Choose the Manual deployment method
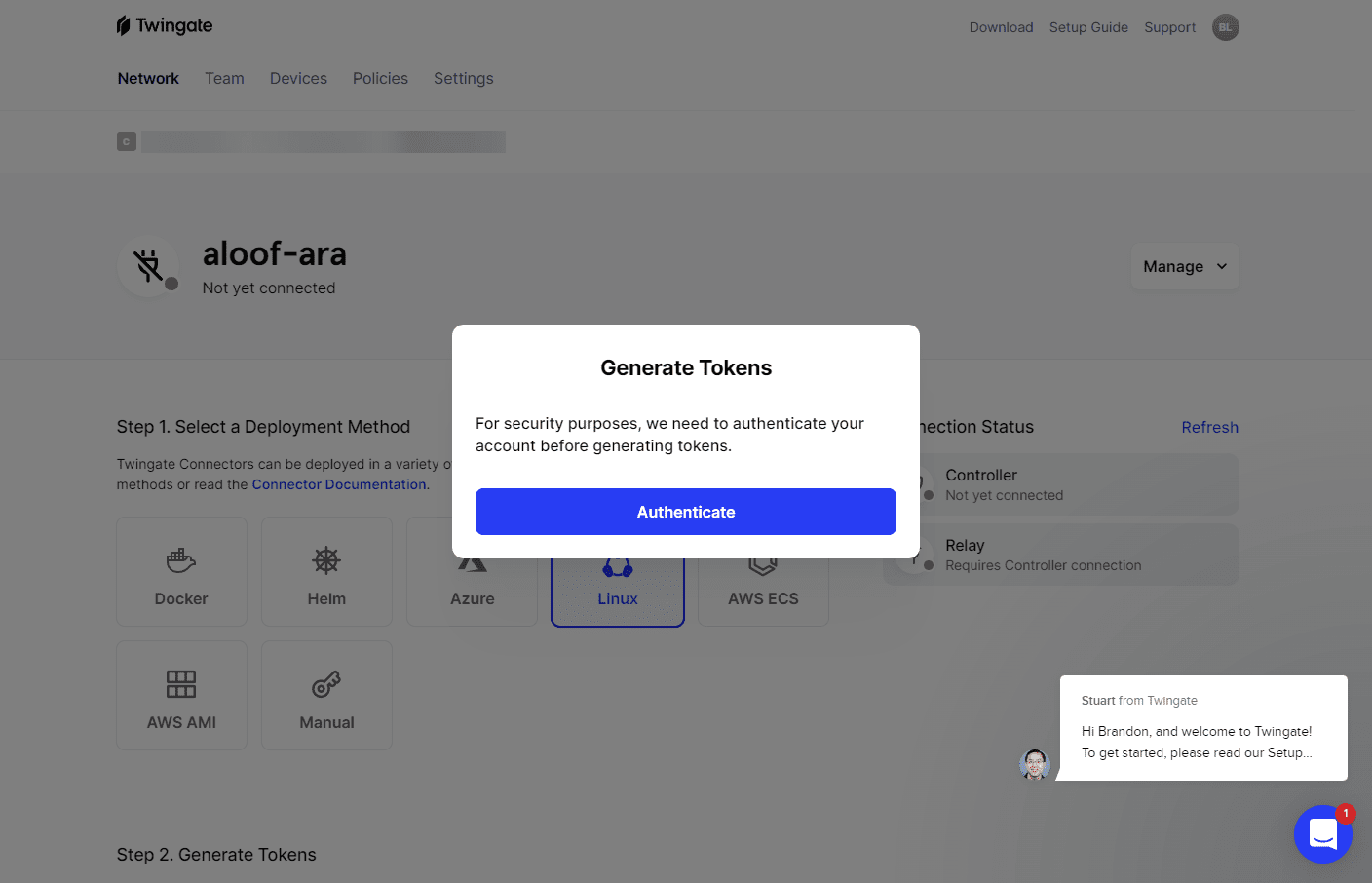 [x=326, y=695]
